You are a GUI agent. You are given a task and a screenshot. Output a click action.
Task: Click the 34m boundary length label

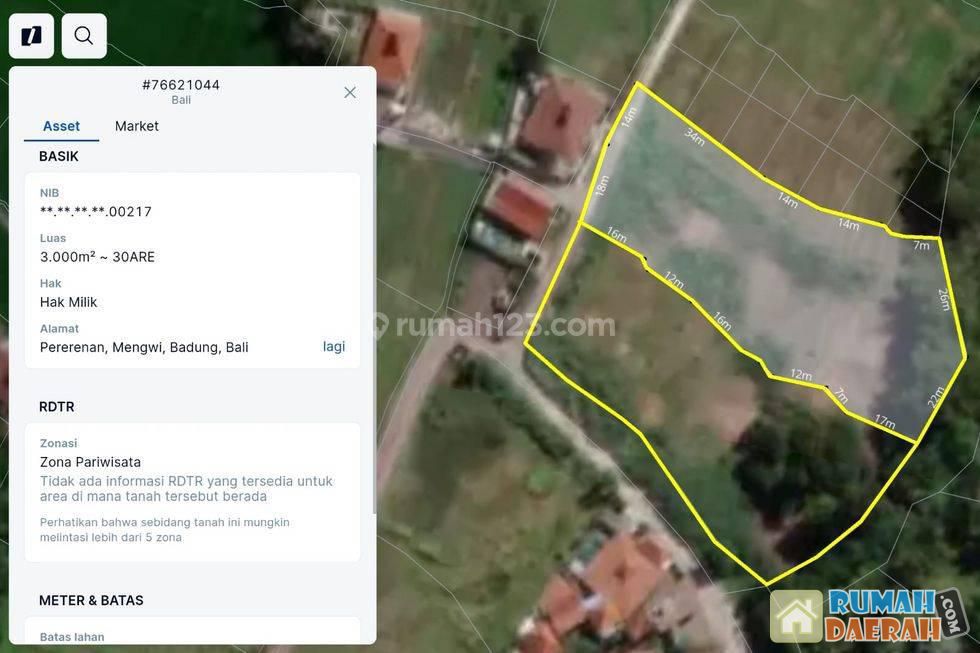(695, 137)
